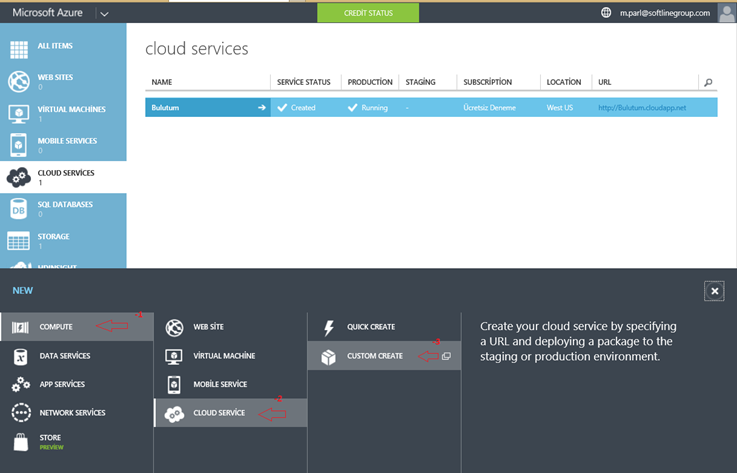Click the m.parl@softlinegroup.com account name
Image resolution: width=737 pixels, height=473 pixels.
tap(665, 13)
